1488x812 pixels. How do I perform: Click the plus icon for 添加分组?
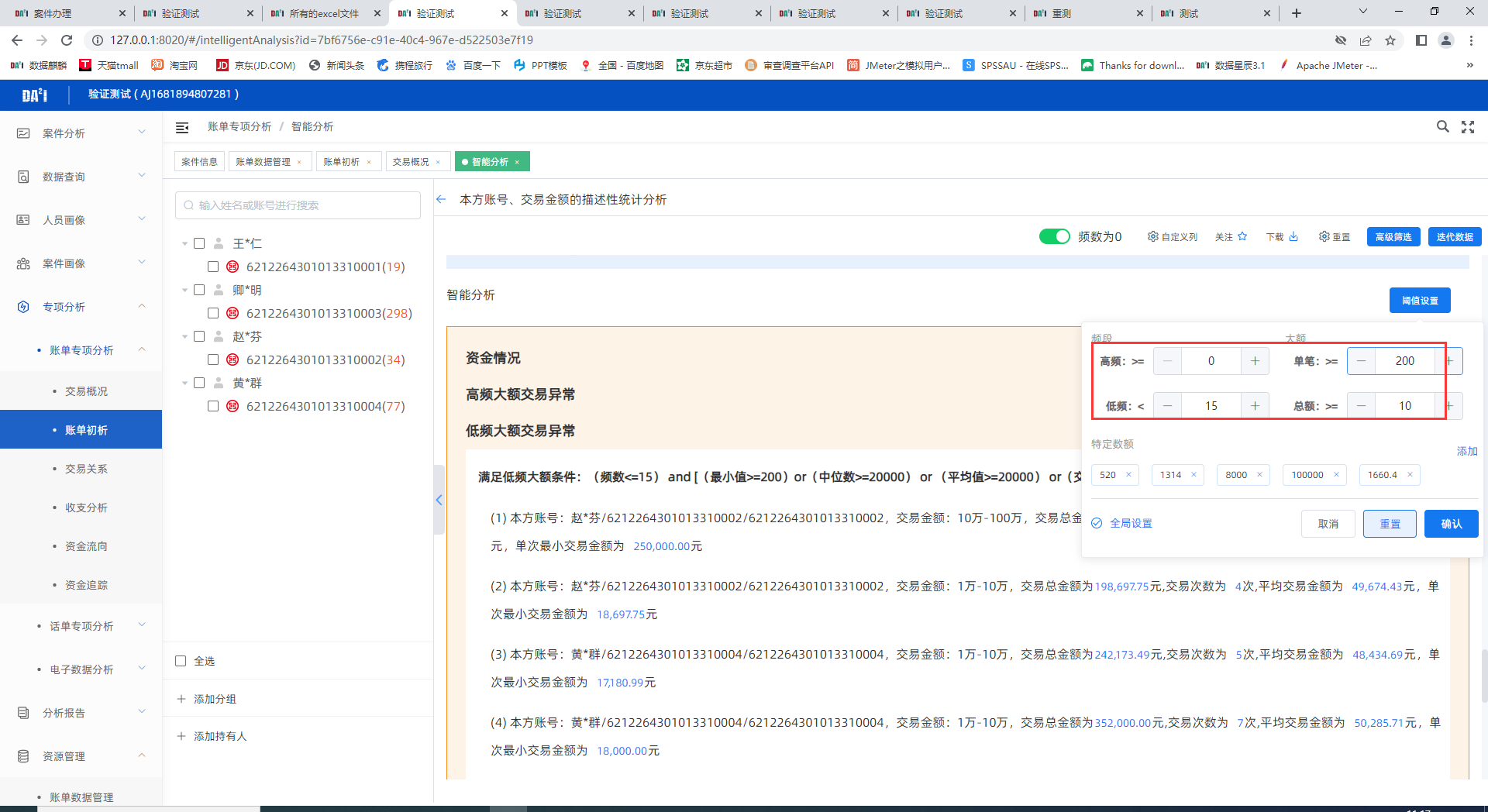pos(181,699)
